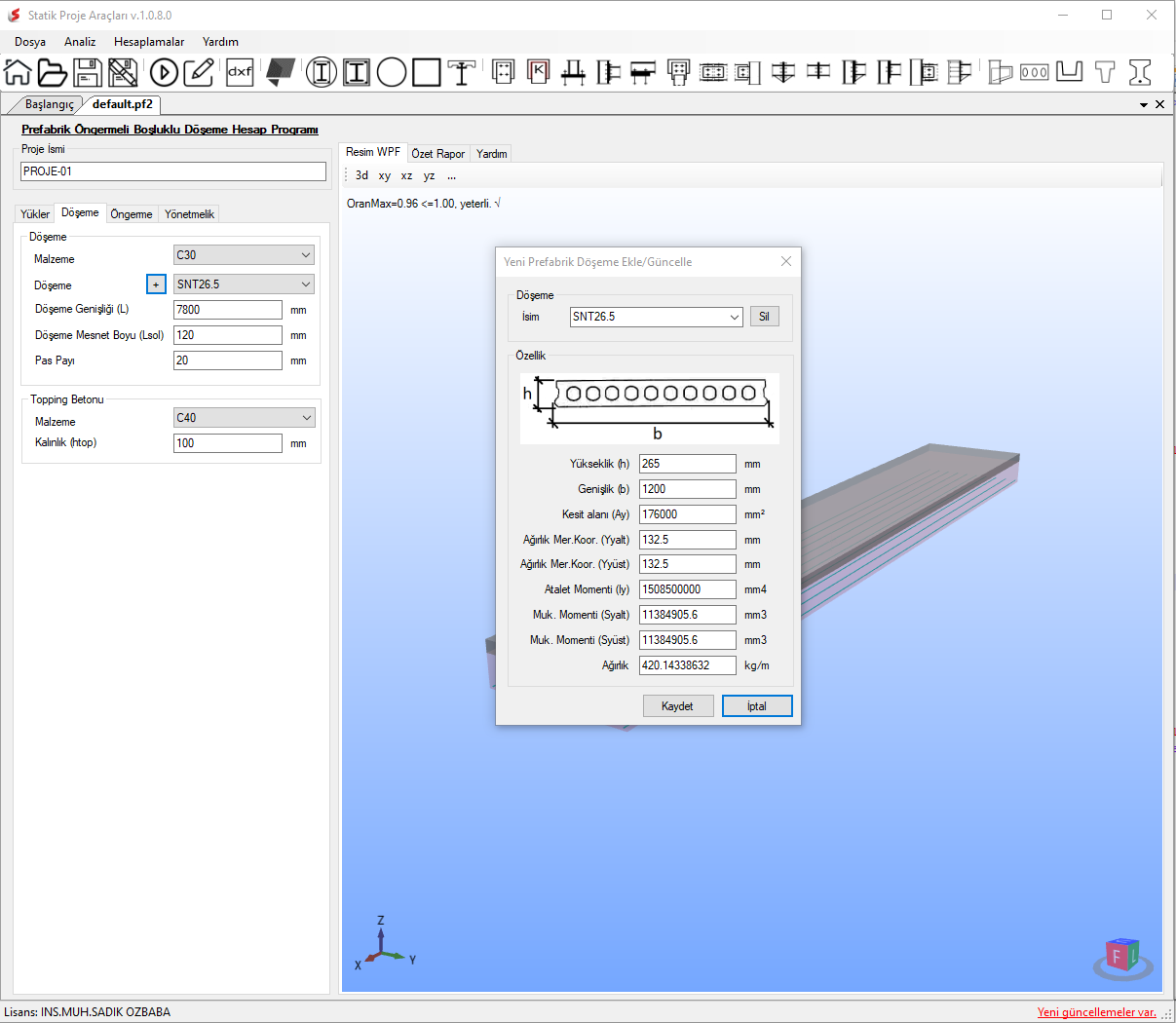Click the Ağırlık field in the dialog
1176x1023 pixels.
tap(688, 665)
